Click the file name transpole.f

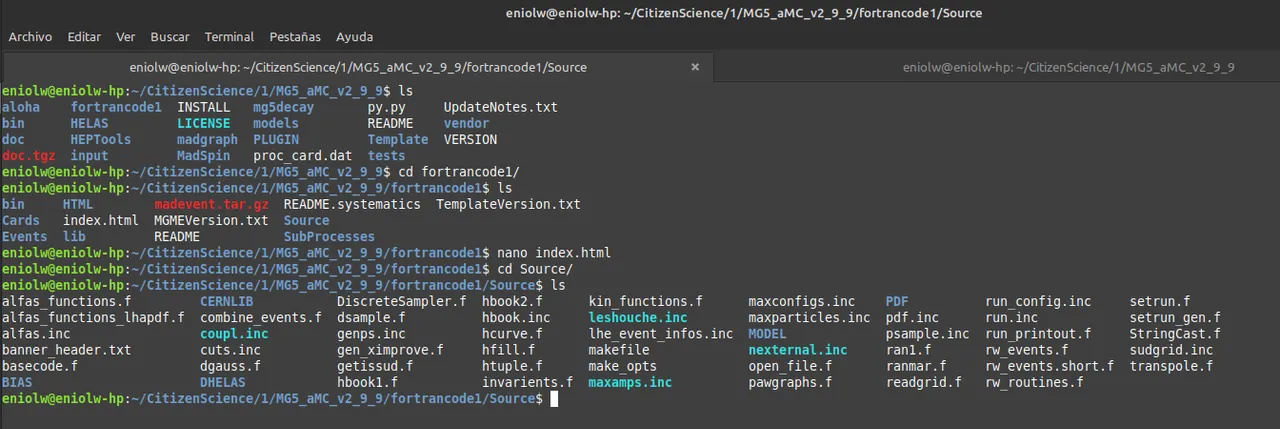click(1171, 366)
